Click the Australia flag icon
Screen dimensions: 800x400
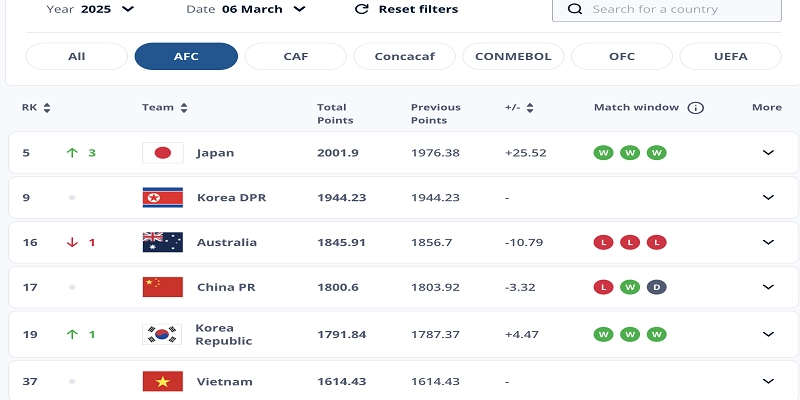[x=162, y=242]
